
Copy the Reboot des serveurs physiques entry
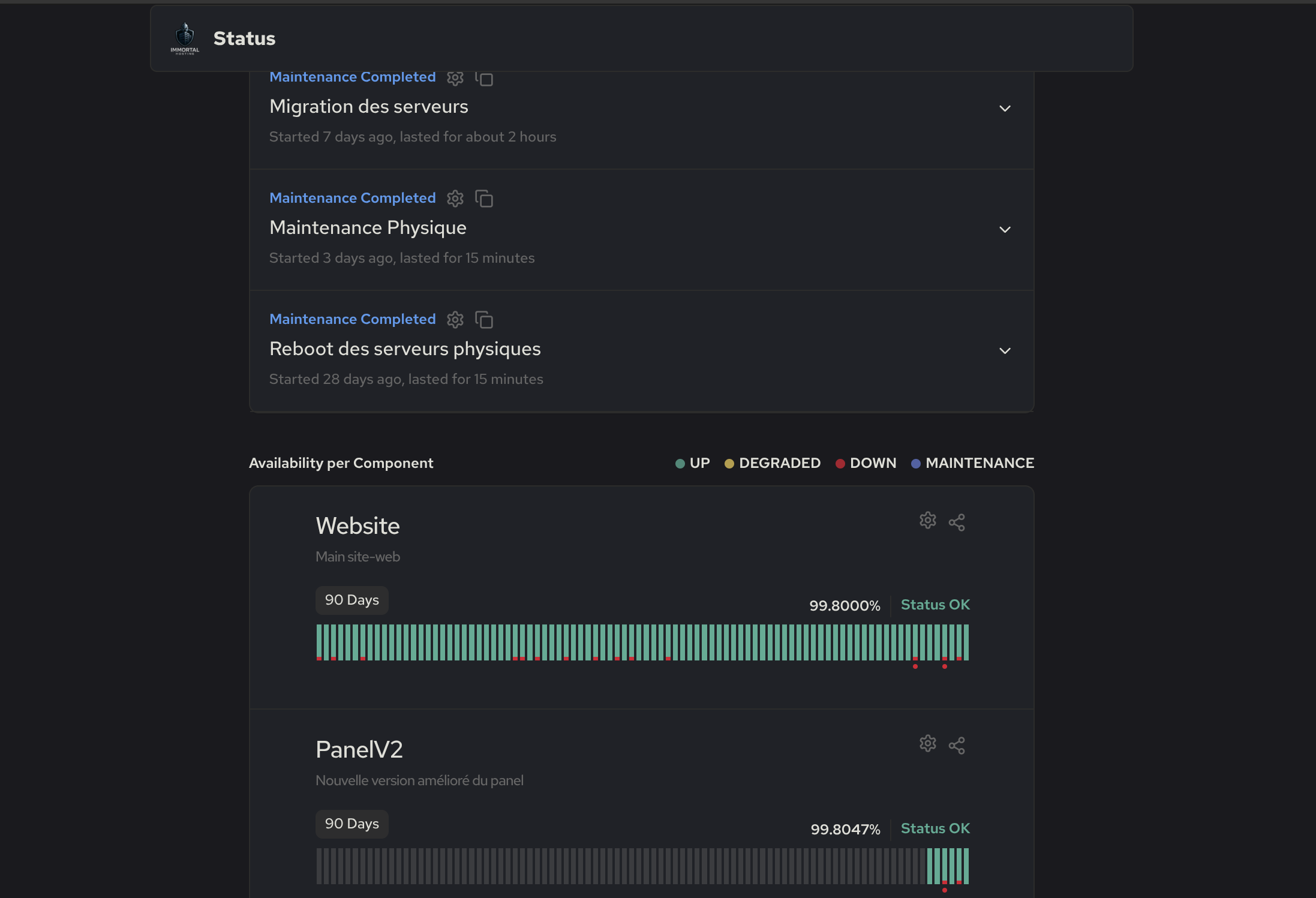485,320
